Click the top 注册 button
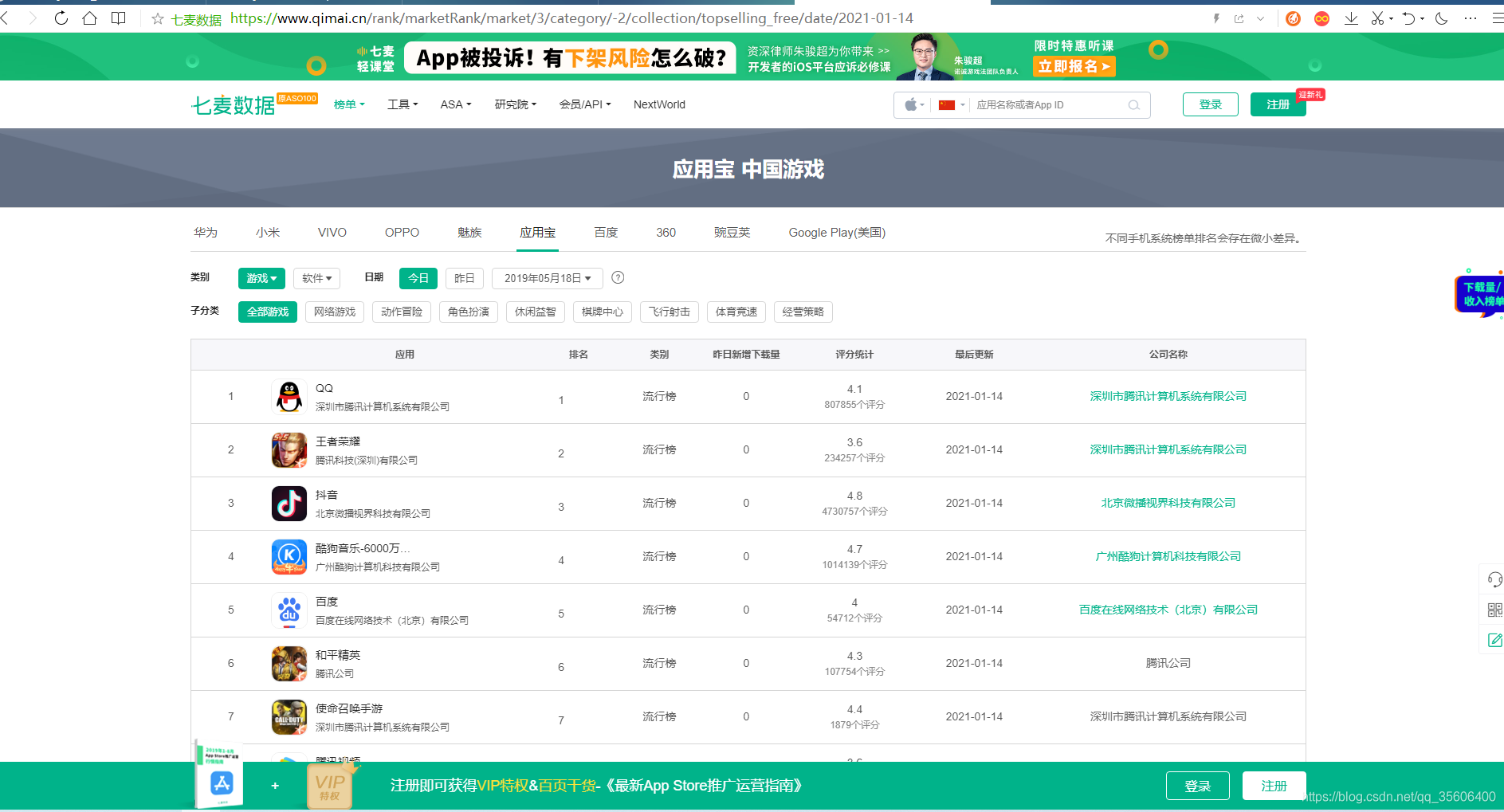1504x812 pixels. (x=1278, y=104)
